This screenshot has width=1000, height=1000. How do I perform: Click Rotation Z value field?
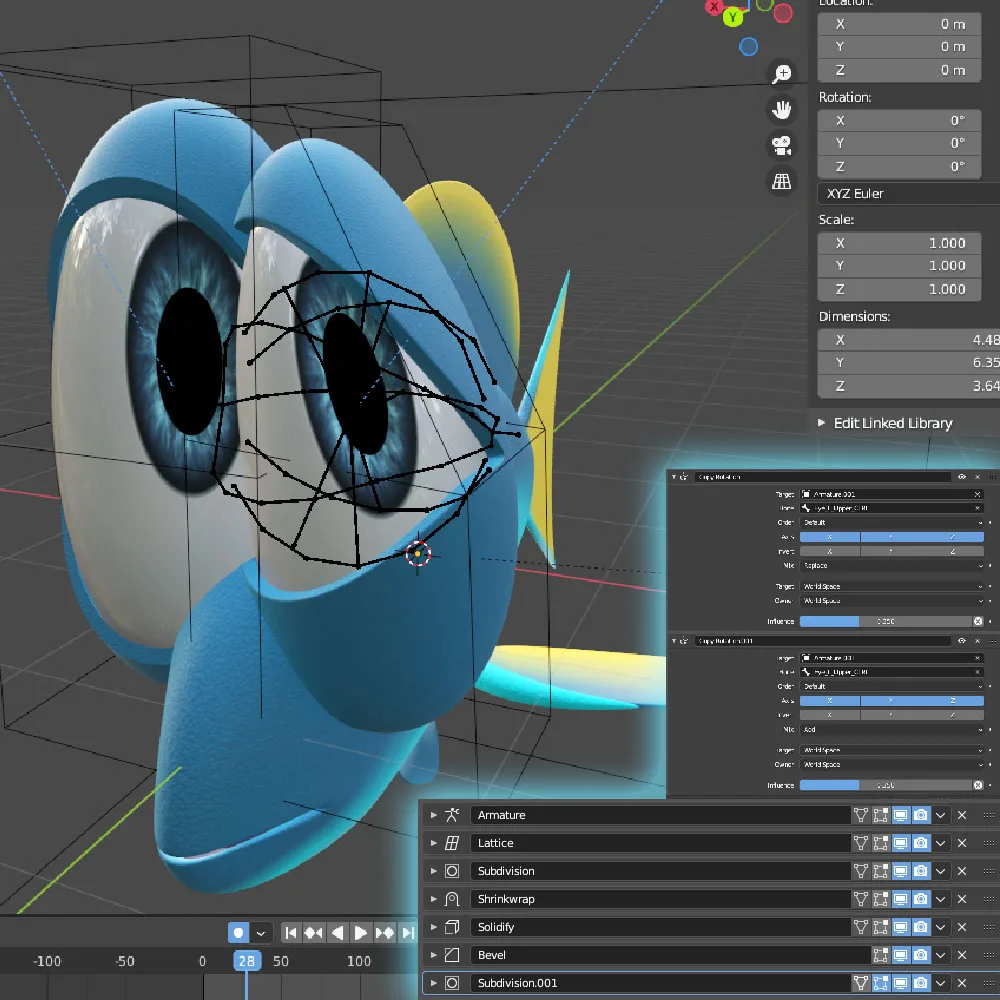tap(899, 166)
